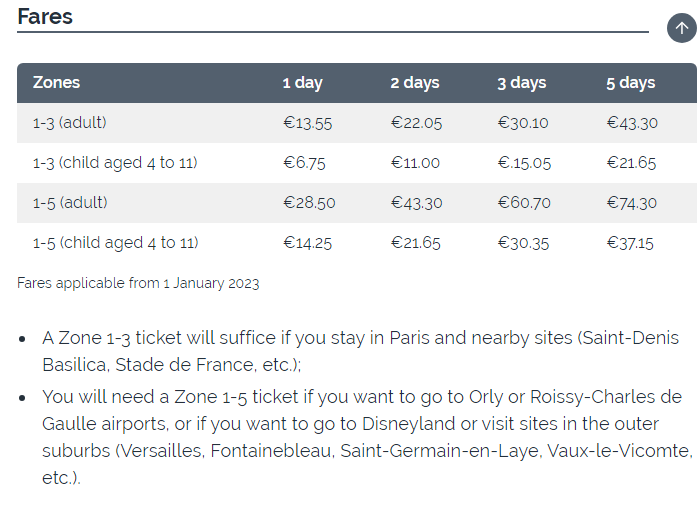Click the €13.55 fare cell
The width and height of the screenshot is (698, 505).
308,123
